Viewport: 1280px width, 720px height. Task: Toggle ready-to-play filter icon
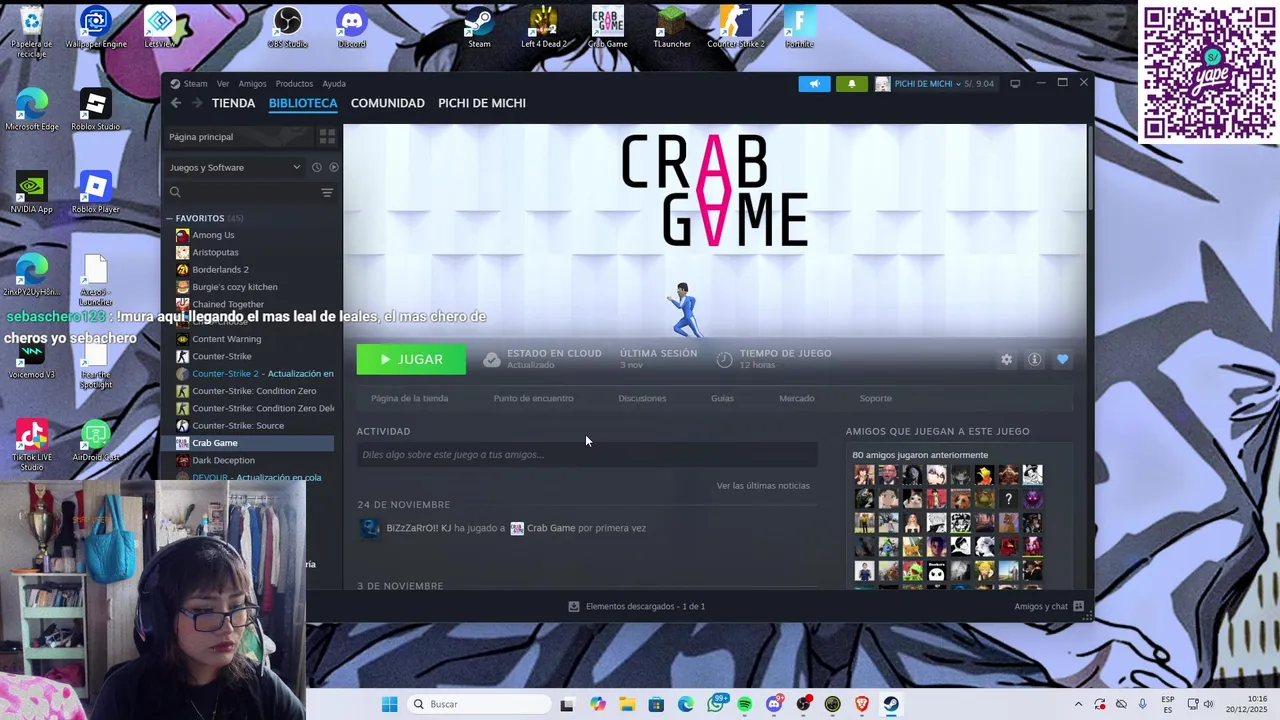[x=334, y=167]
